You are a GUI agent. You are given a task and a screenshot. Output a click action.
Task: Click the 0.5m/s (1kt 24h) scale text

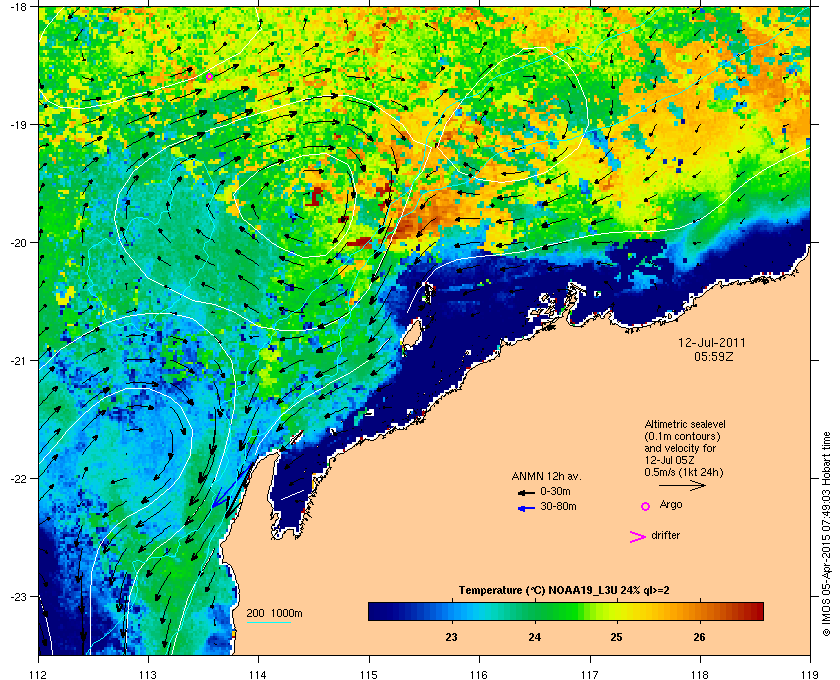tap(684, 472)
